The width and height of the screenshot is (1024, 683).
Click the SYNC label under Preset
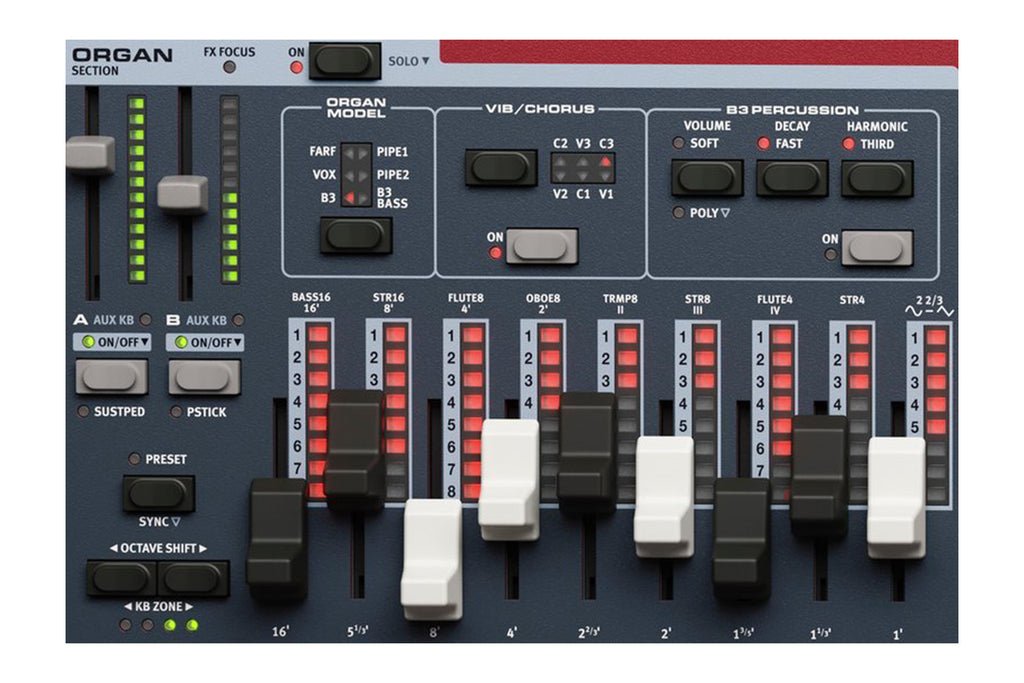pos(159,522)
